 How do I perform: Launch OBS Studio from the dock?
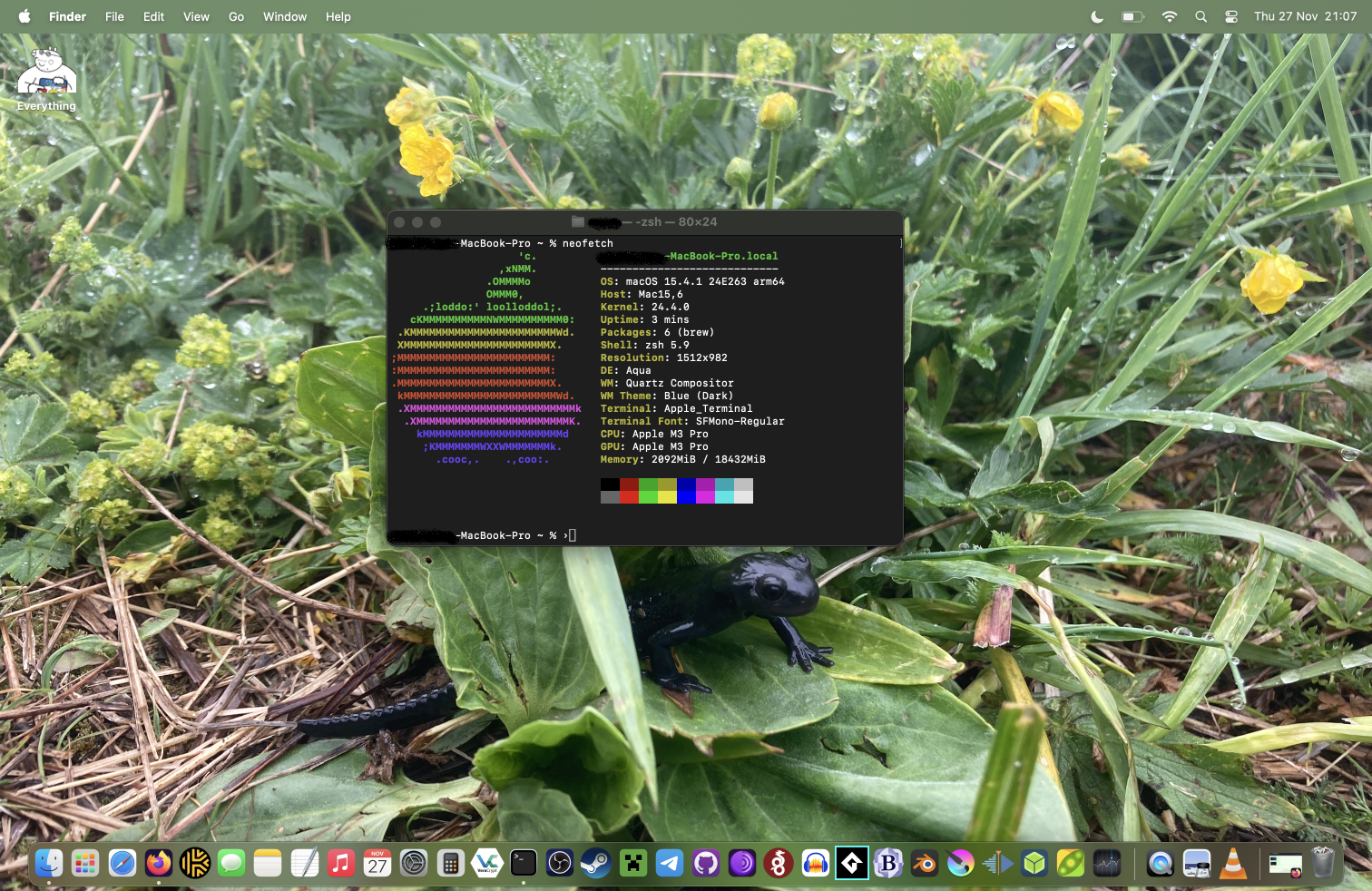coord(560,863)
